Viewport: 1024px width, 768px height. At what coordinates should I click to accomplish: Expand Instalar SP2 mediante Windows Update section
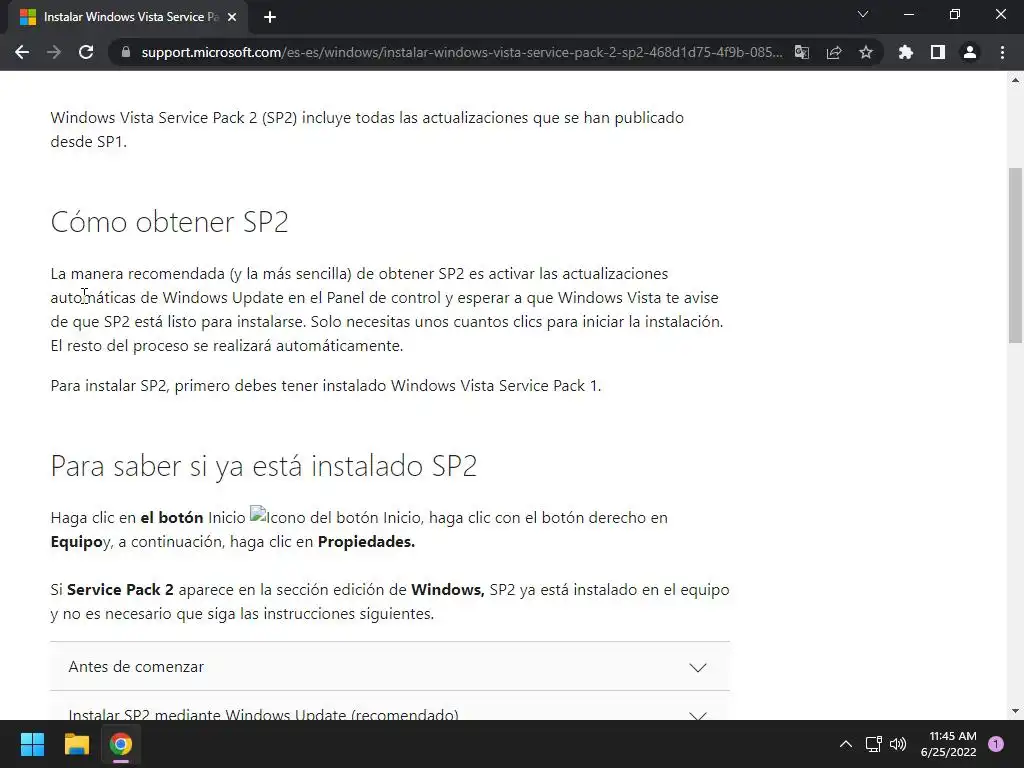(390, 706)
